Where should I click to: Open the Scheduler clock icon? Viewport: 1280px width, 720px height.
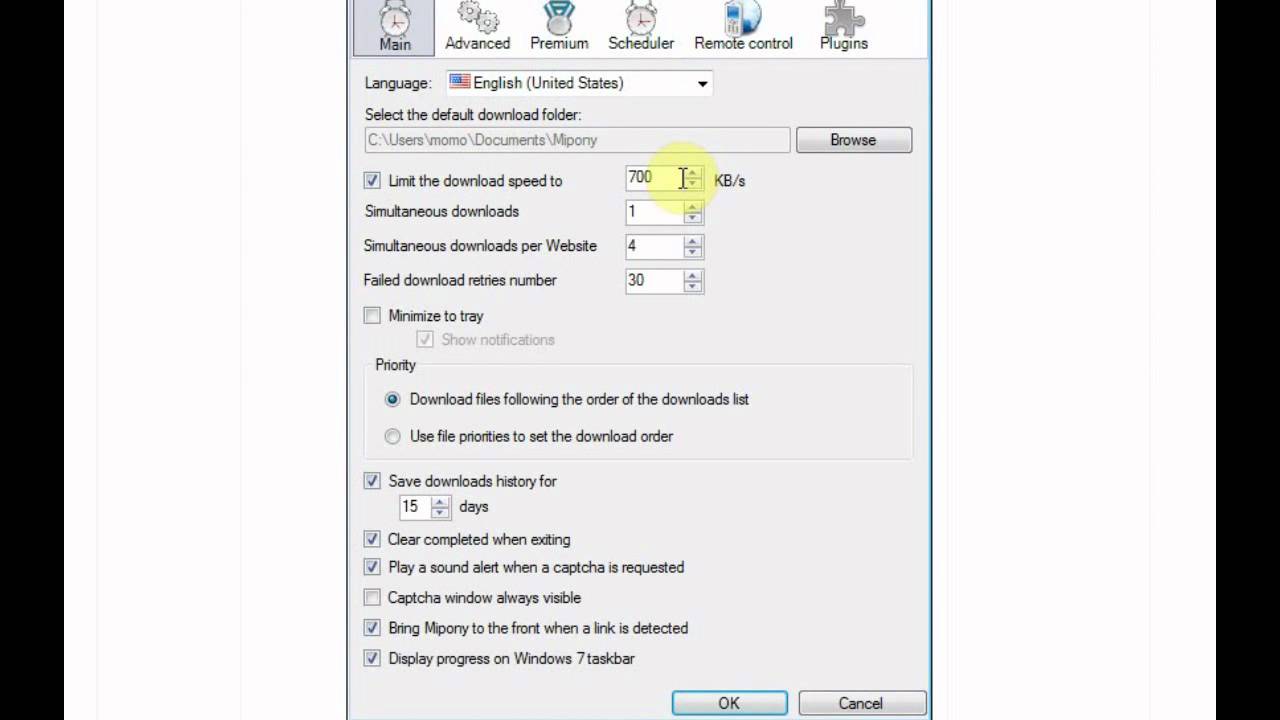641,18
